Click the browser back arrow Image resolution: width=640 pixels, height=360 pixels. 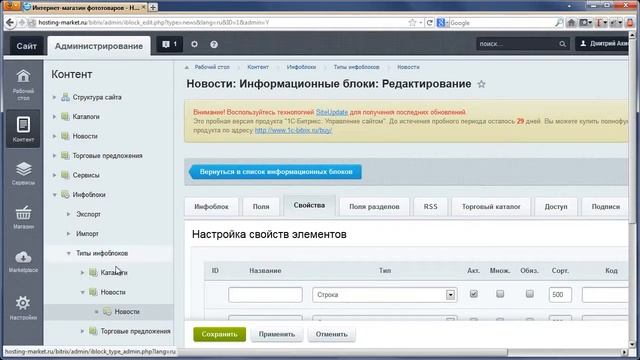10,23
